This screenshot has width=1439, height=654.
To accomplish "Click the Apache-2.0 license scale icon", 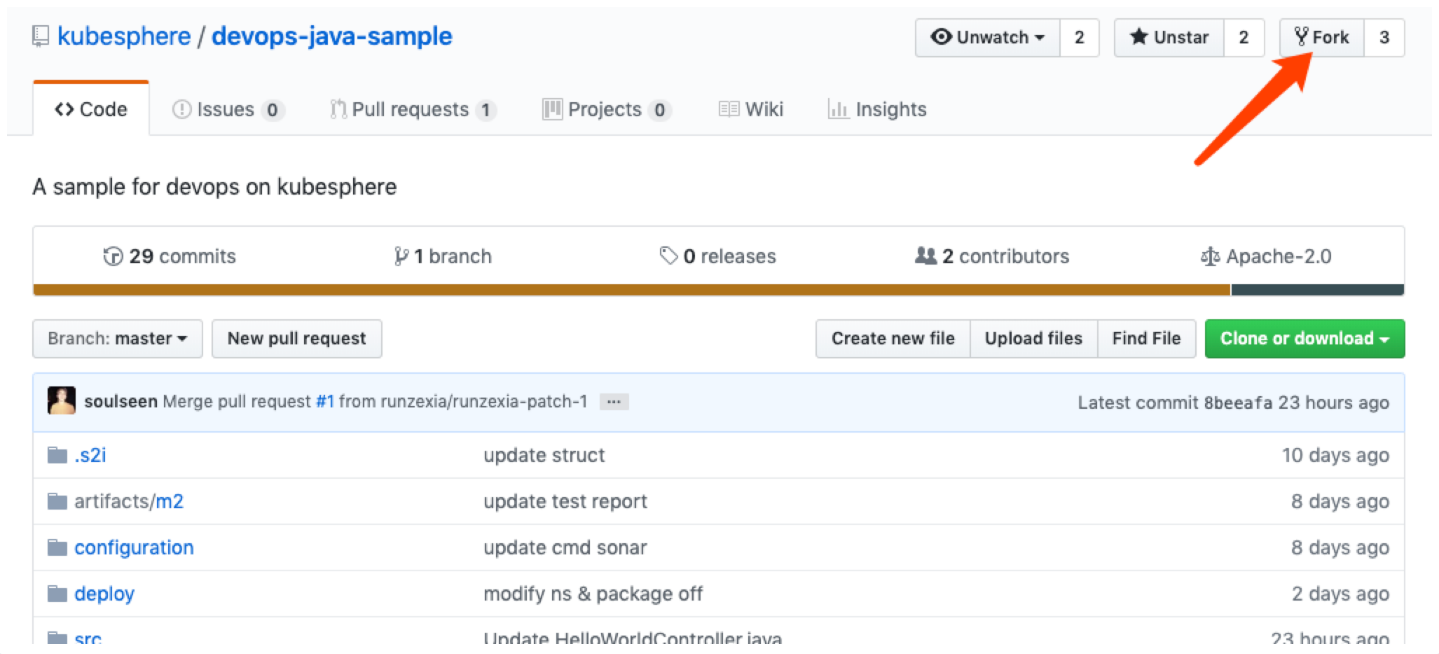I will (x=1210, y=257).
